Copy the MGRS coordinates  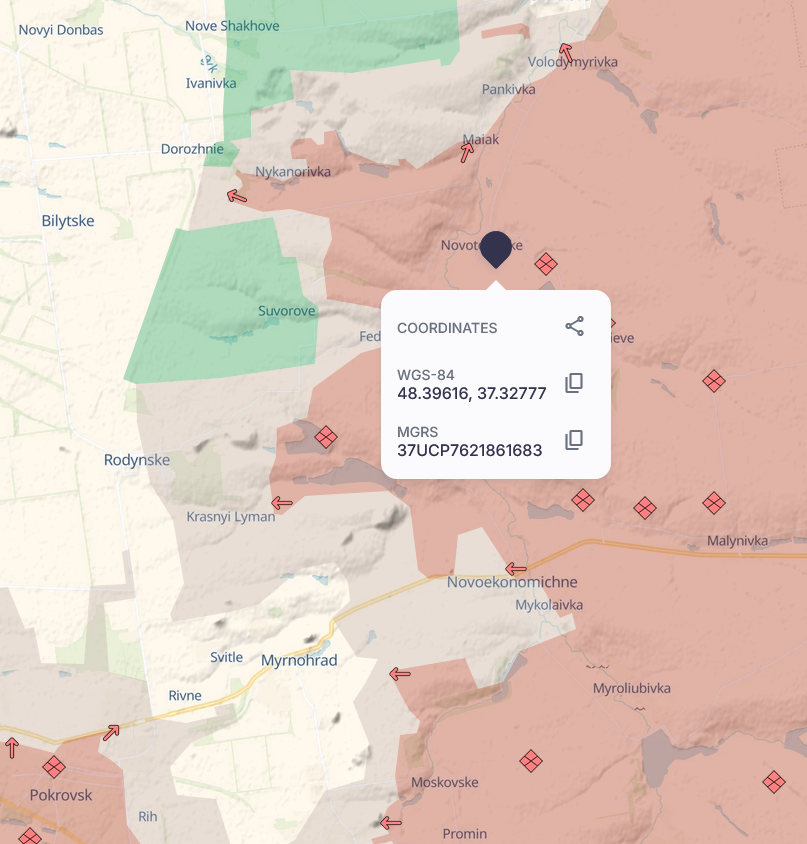[574, 440]
